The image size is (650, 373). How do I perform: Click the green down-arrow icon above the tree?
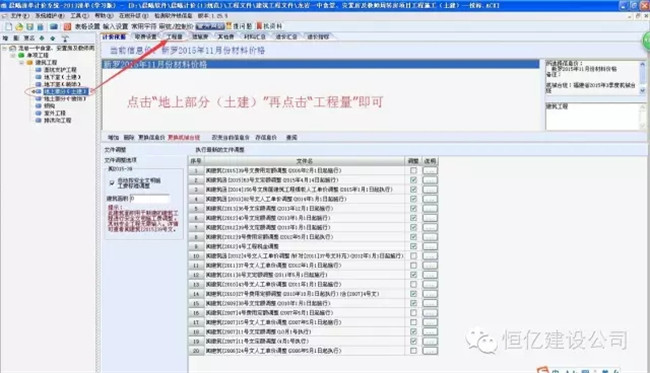(x=52, y=38)
